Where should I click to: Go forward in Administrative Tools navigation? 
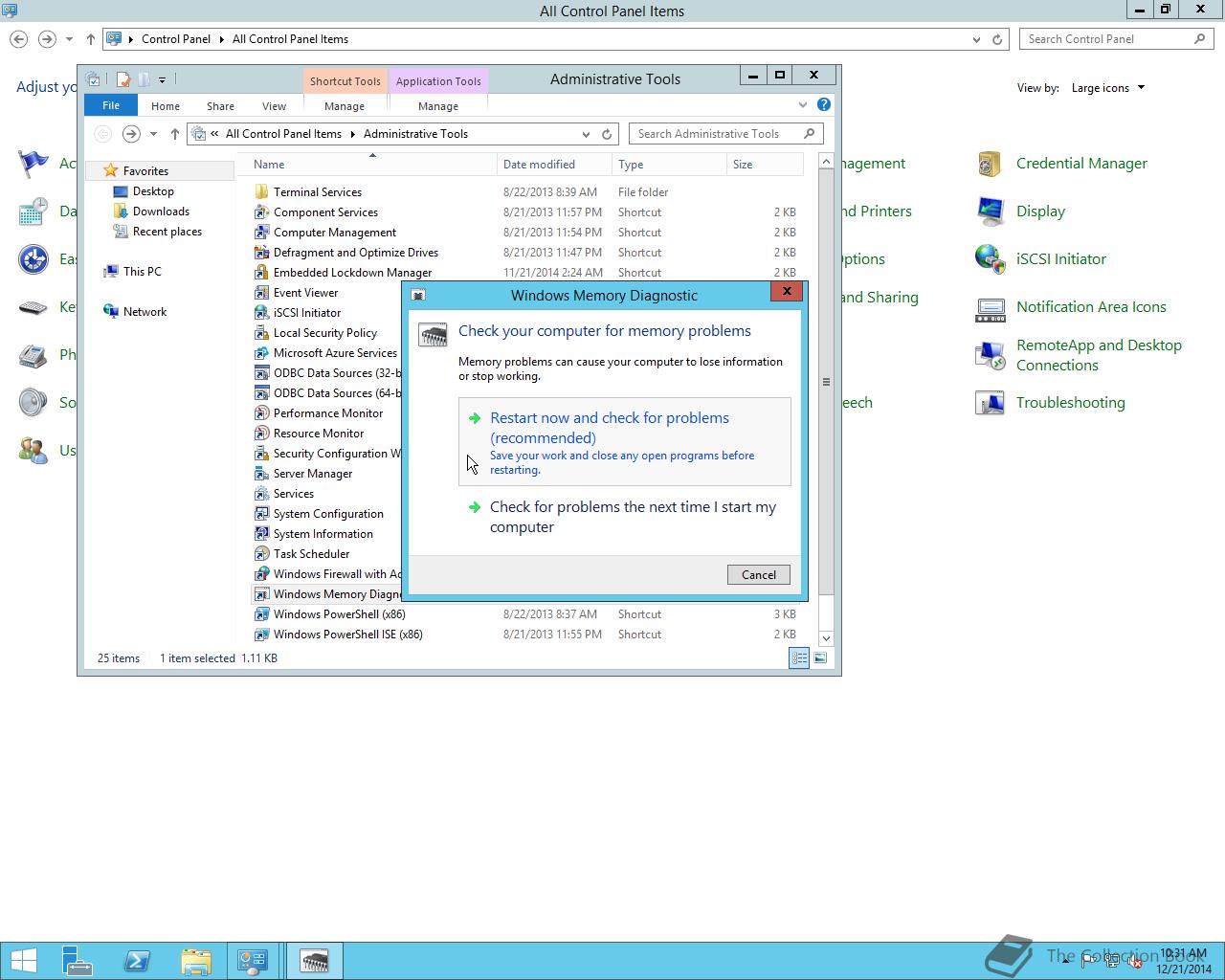coord(131,134)
